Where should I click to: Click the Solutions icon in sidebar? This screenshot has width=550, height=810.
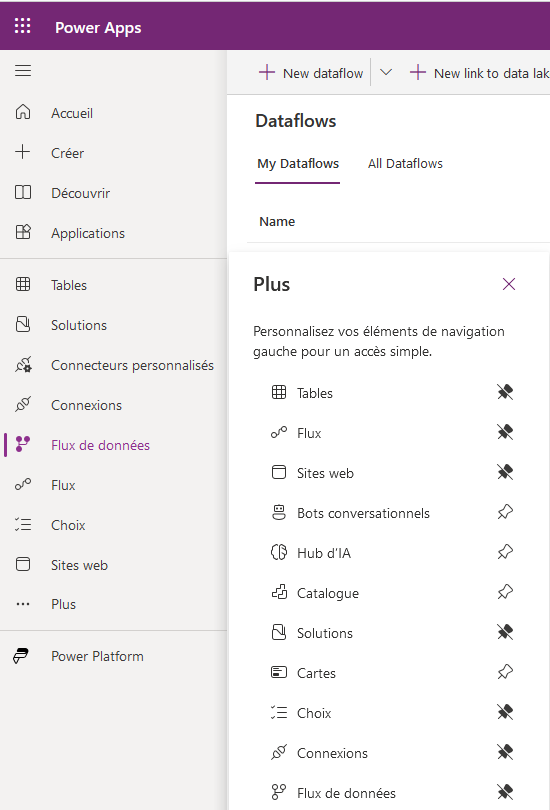pyautogui.click(x=23, y=324)
